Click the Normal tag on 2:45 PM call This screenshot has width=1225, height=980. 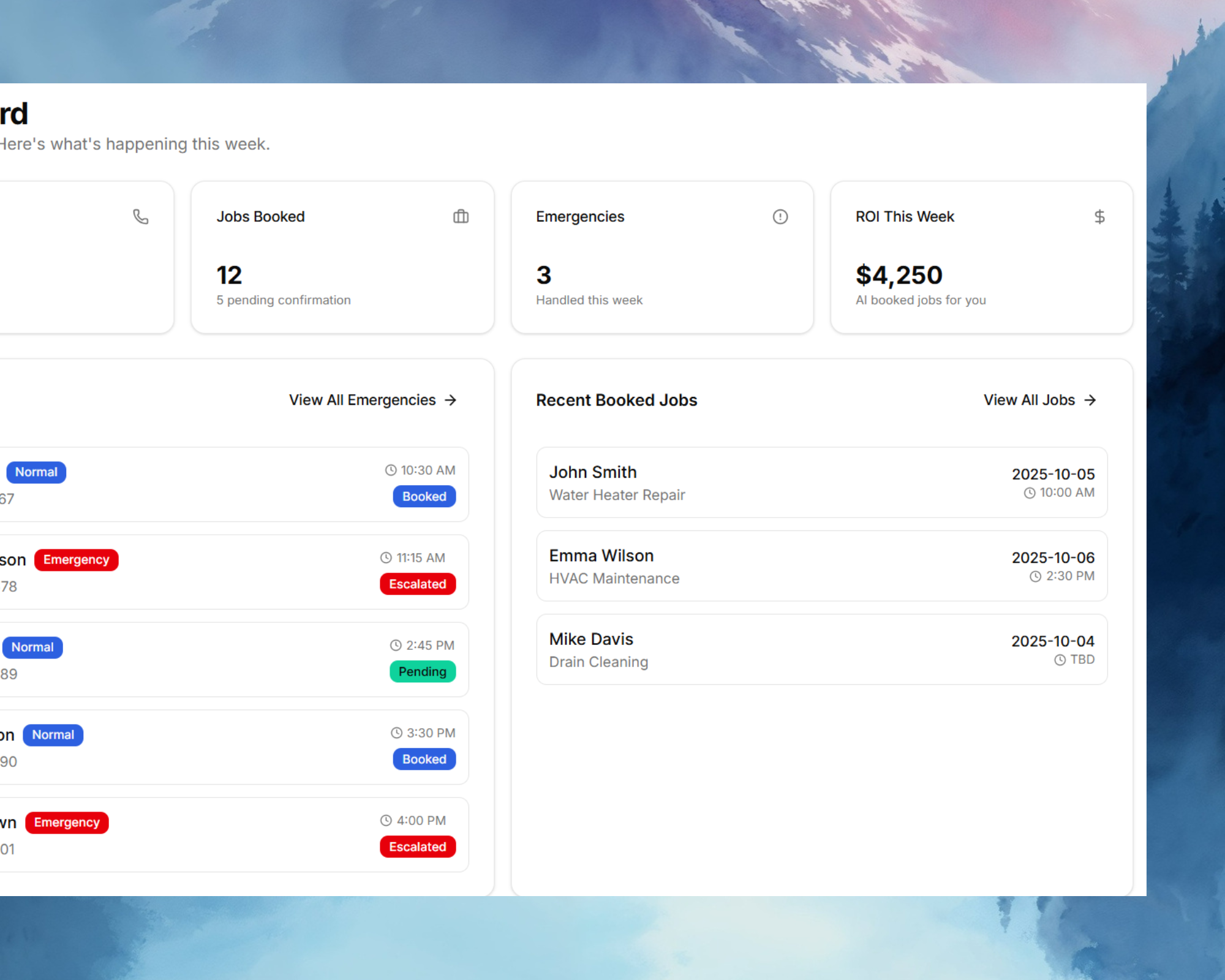click(32, 647)
